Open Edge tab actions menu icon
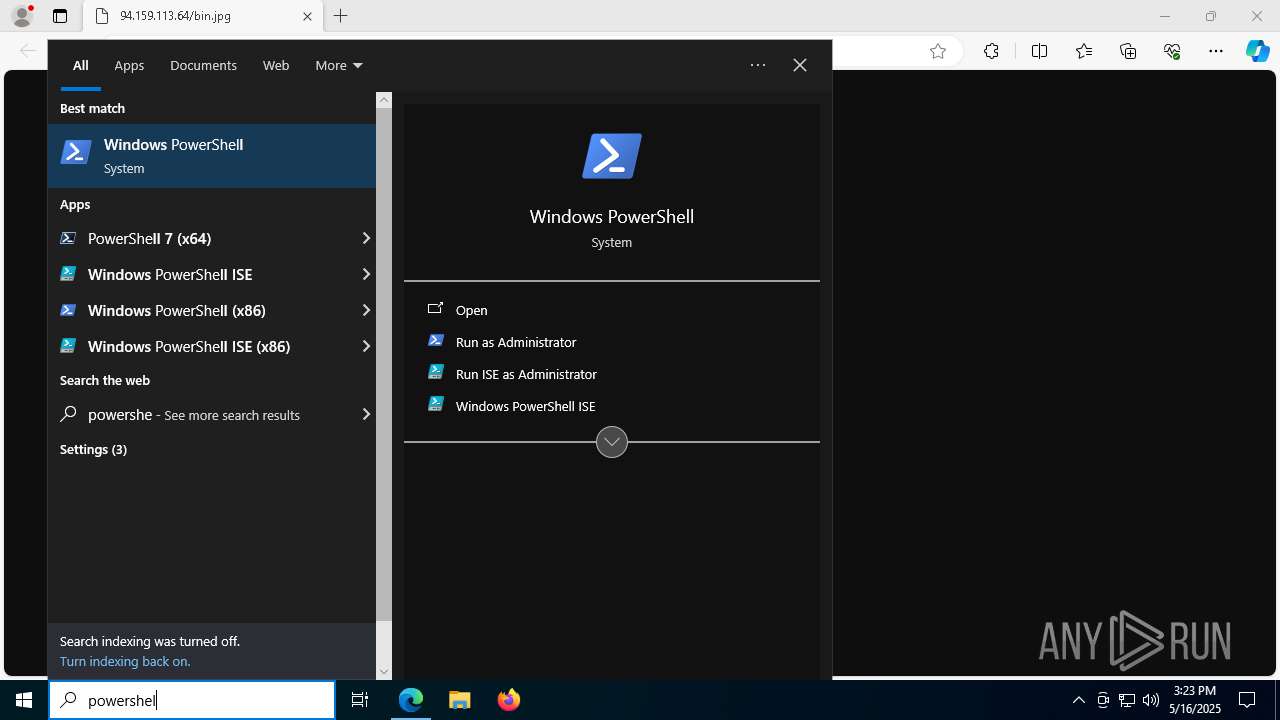 click(x=60, y=16)
